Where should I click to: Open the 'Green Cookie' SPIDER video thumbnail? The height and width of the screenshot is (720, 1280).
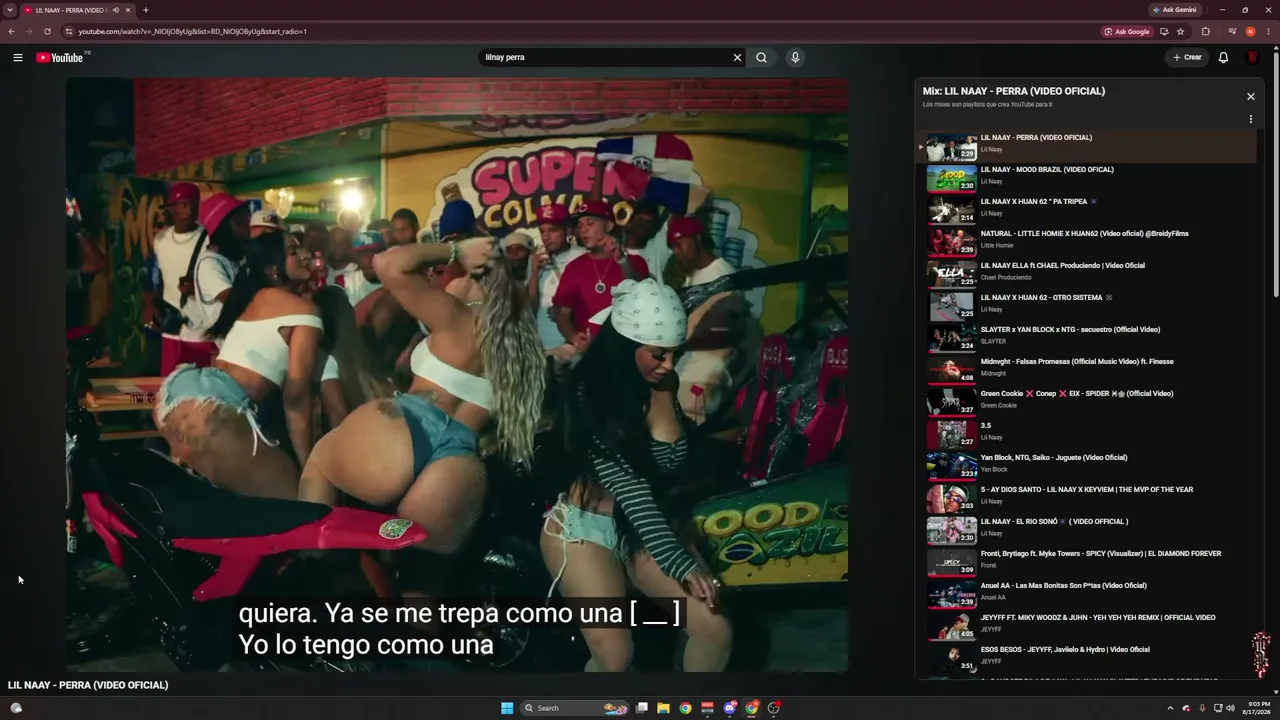coord(951,402)
